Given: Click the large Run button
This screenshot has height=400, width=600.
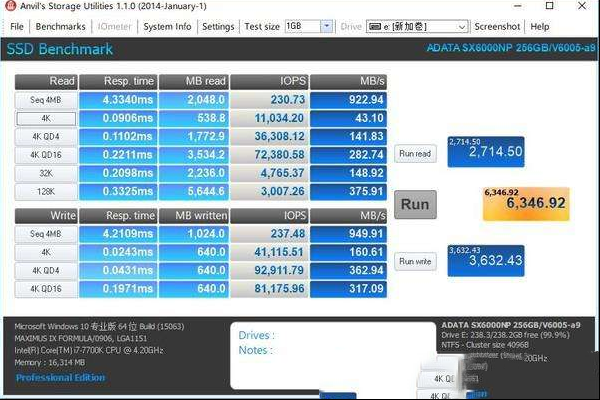Looking at the screenshot, I should tap(415, 204).
